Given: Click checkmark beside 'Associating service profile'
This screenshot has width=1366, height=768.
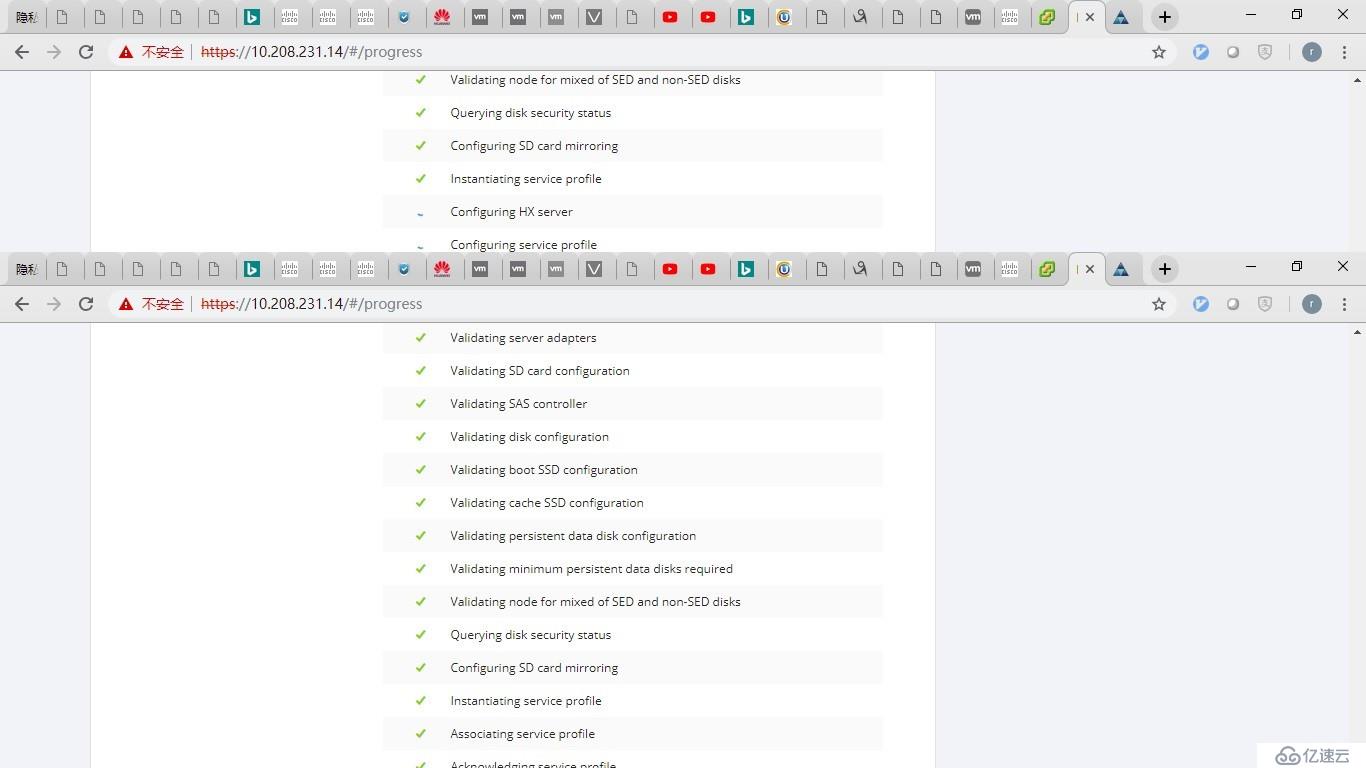Looking at the screenshot, I should [x=421, y=733].
